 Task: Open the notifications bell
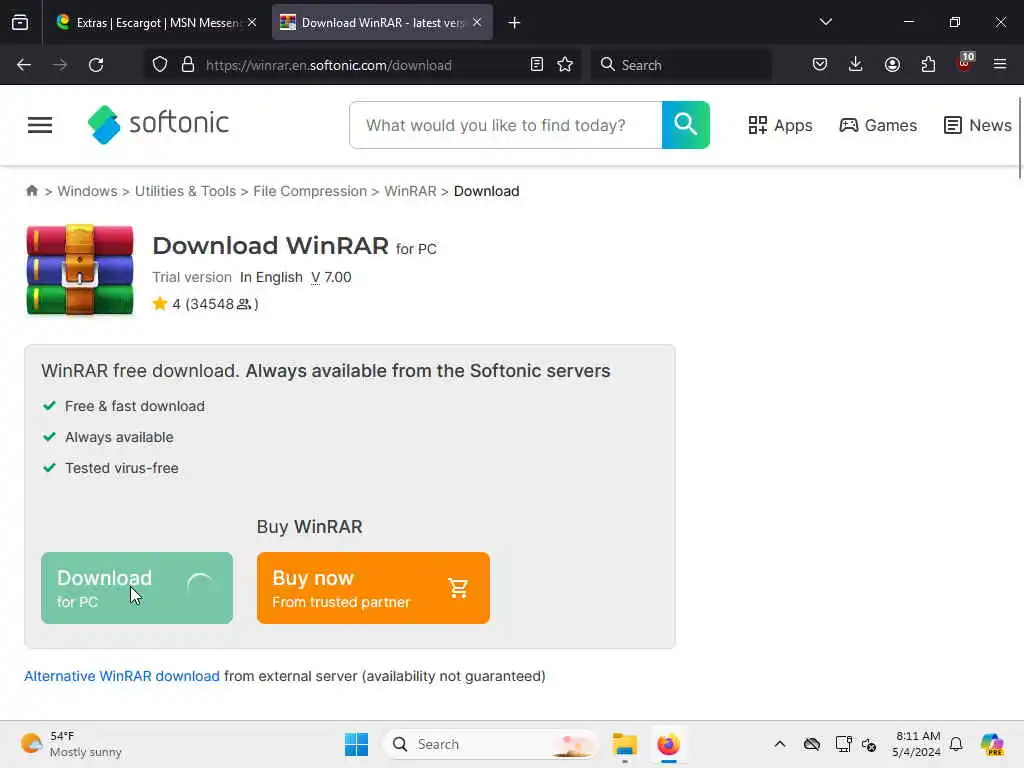coord(956,744)
